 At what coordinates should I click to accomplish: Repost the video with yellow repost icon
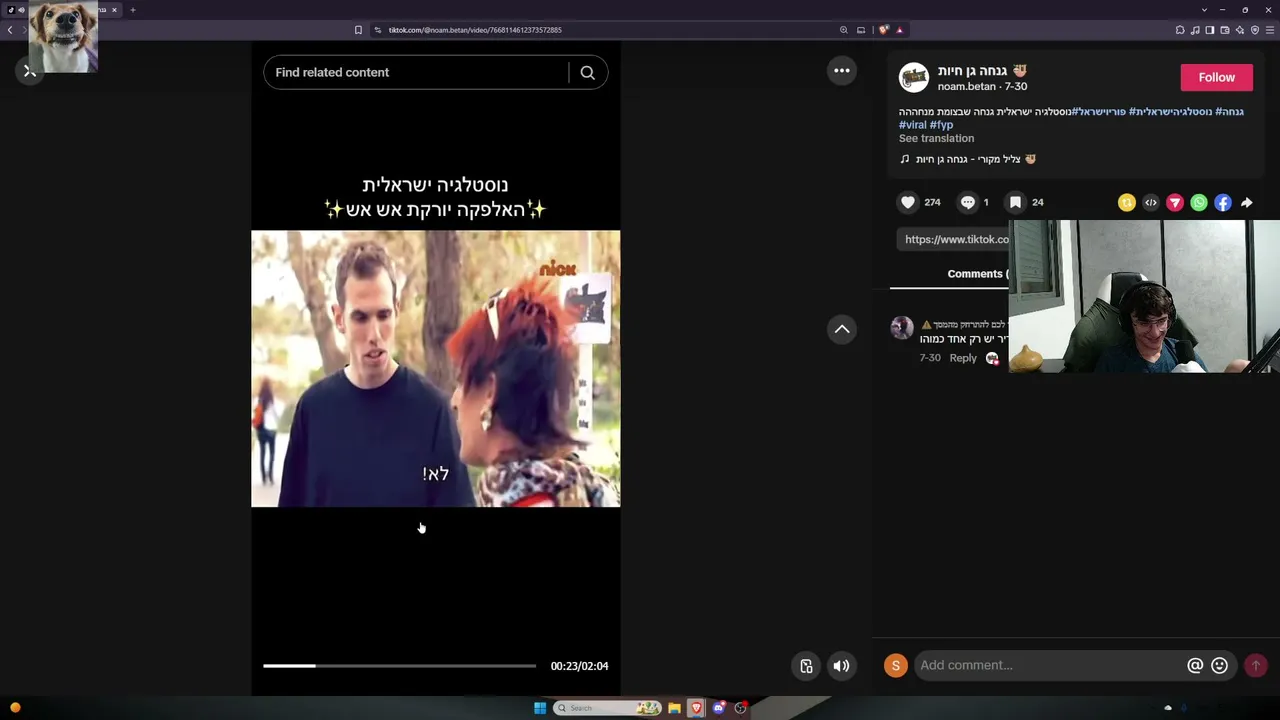click(x=1127, y=203)
